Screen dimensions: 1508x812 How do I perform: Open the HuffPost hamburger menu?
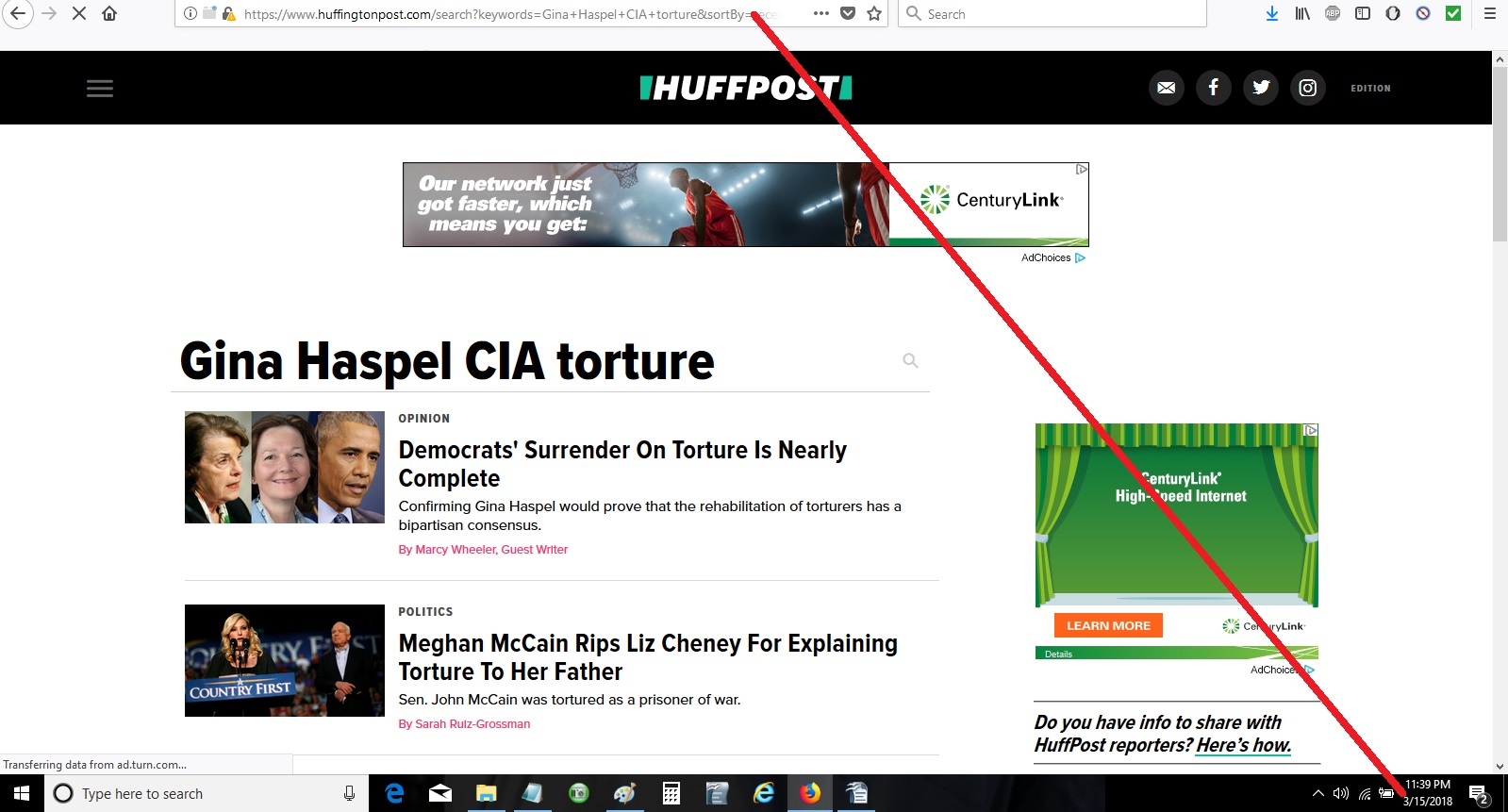[100, 89]
